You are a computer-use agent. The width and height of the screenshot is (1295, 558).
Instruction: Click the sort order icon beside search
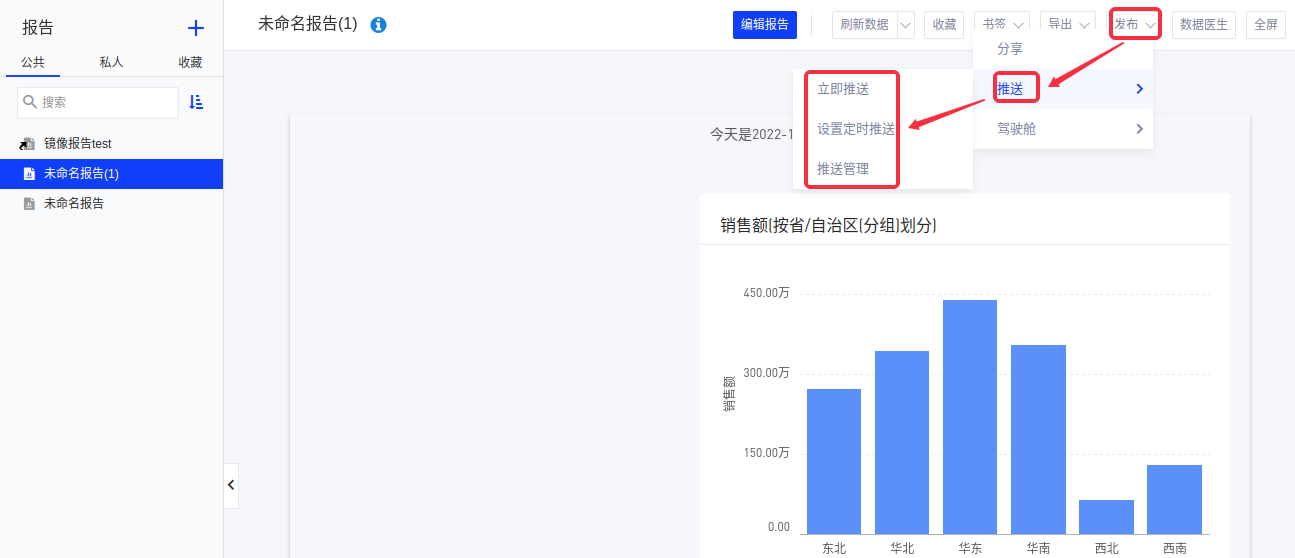click(x=196, y=102)
